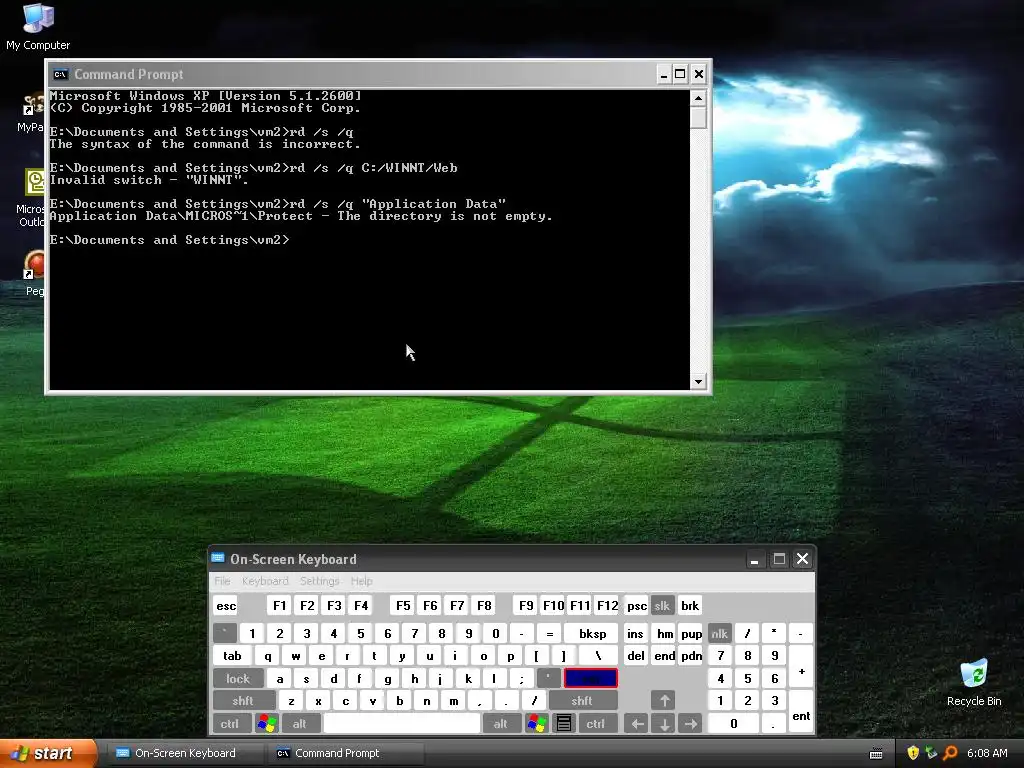Tap the esc key
The height and width of the screenshot is (768, 1024).
tap(226, 606)
